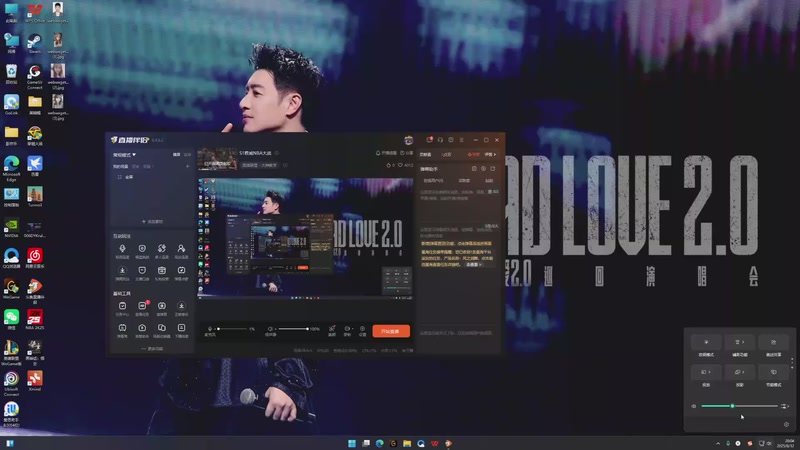Click the heart likes counter

point(406,165)
